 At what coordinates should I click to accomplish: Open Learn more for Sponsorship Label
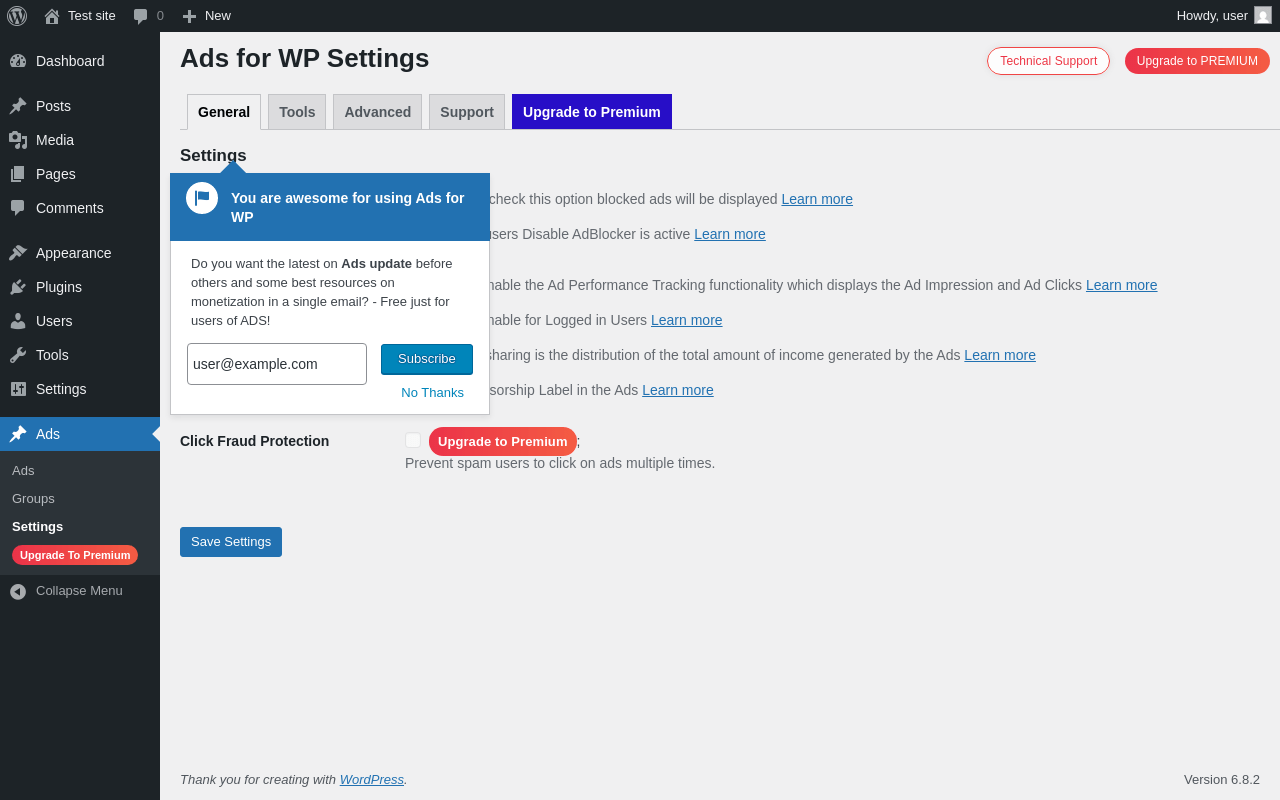click(x=678, y=390)
